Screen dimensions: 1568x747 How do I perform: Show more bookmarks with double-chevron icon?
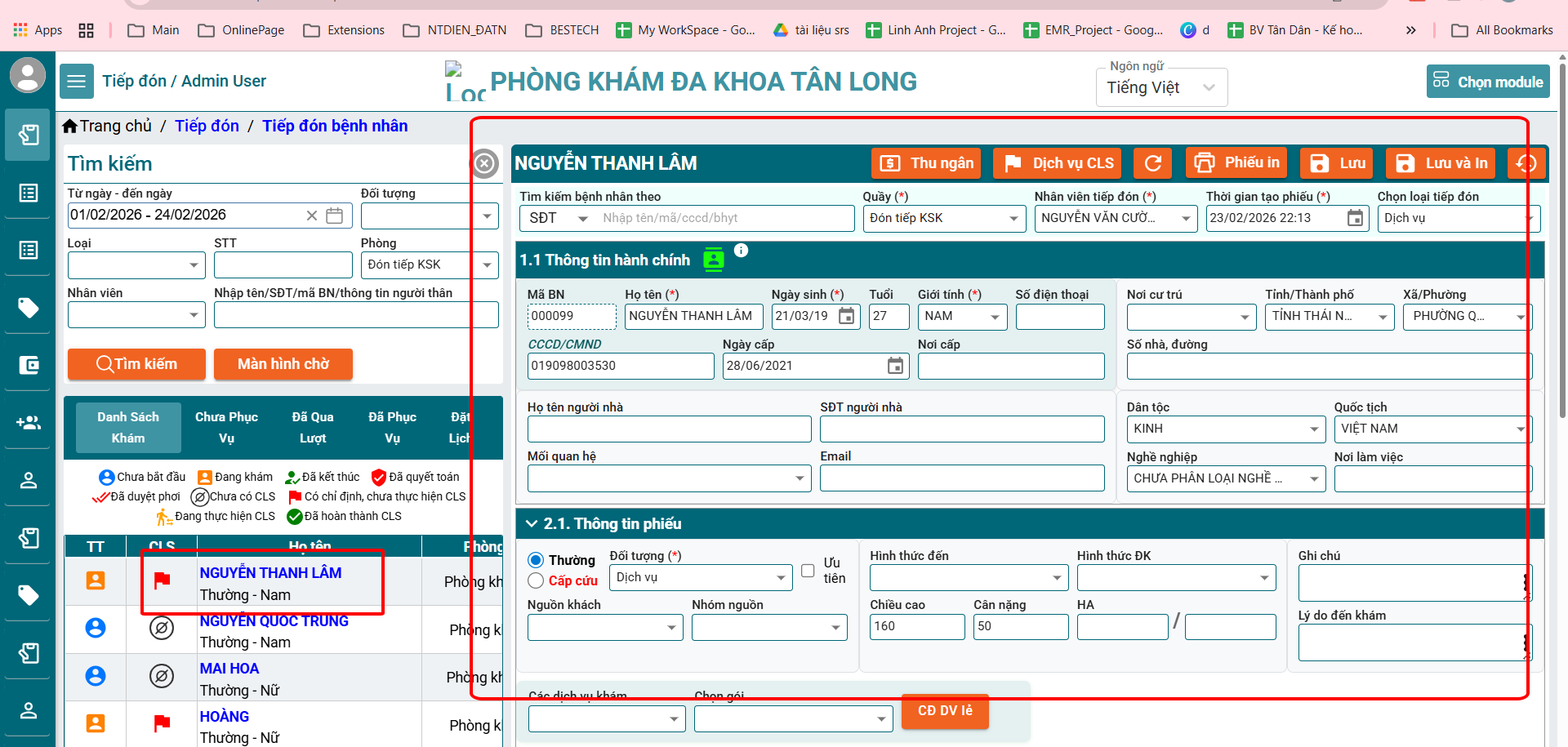[x=1410, y=30]
